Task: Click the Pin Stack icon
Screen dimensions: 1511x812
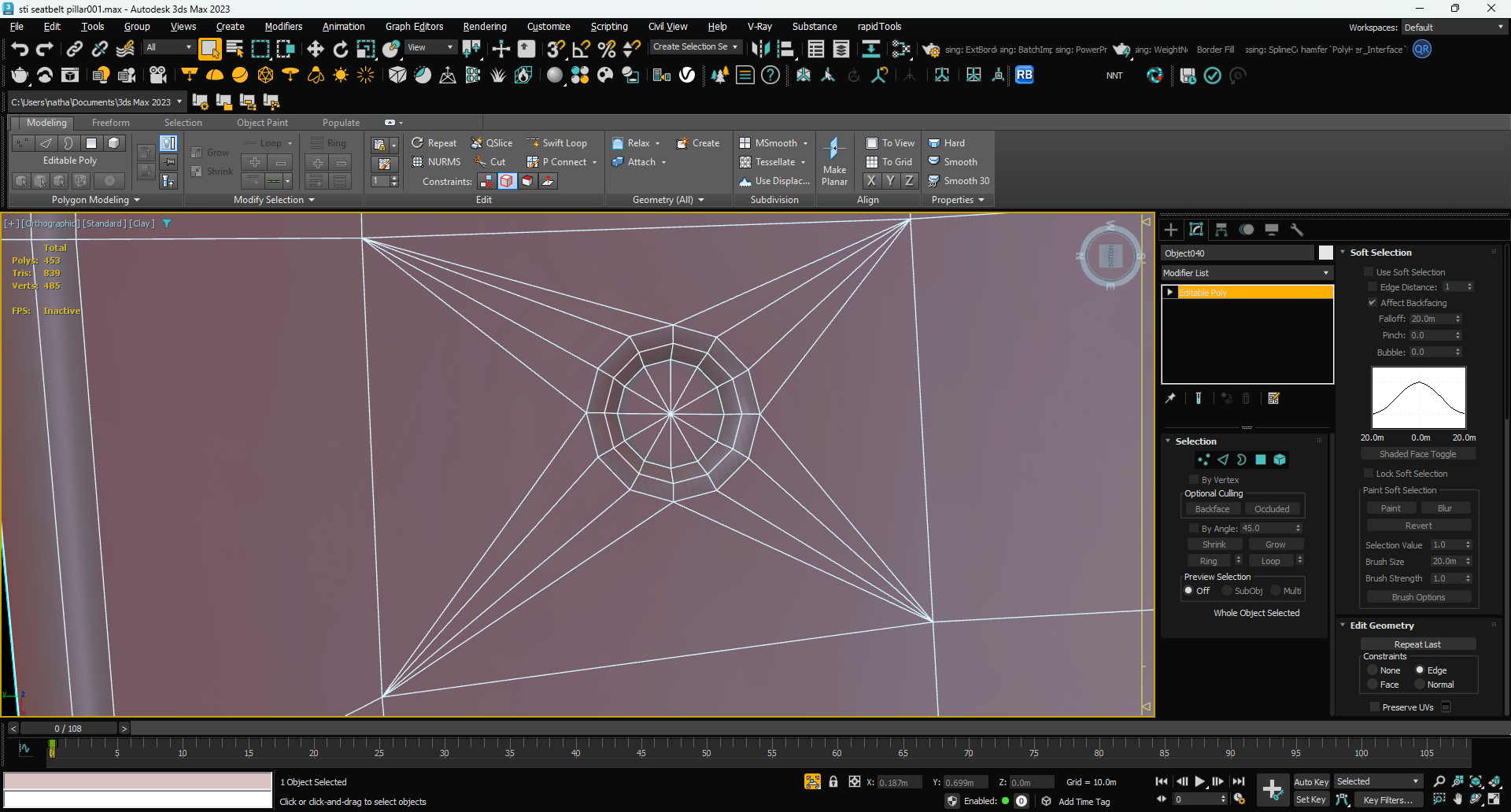Action: click(x=1170, y=398)
